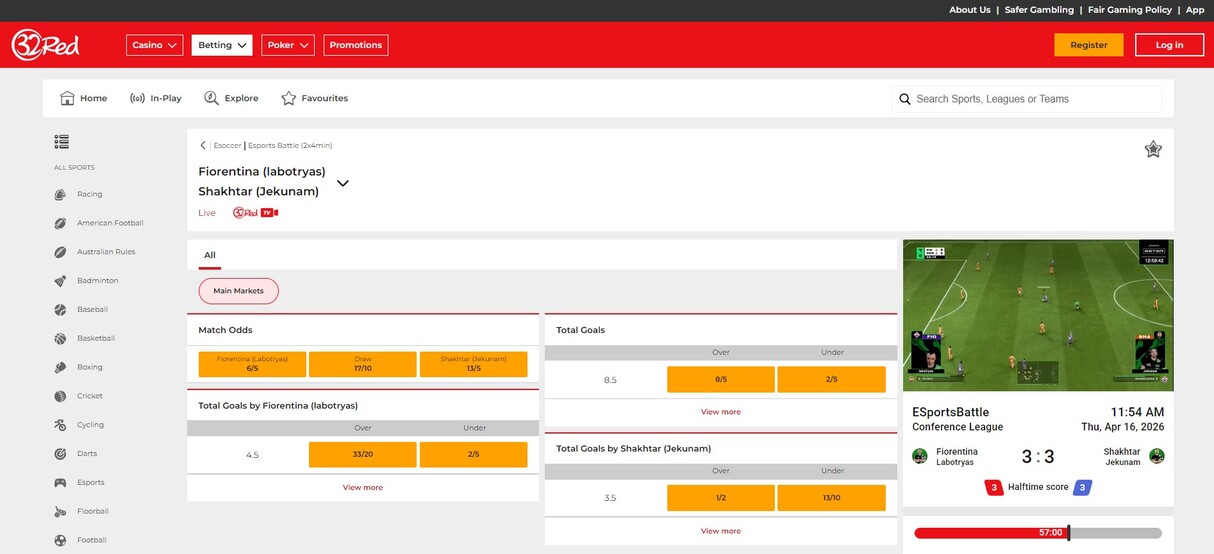Open Fair Gaming Policy link
Screen dimensions: 1214x554
coord(1130,10)
